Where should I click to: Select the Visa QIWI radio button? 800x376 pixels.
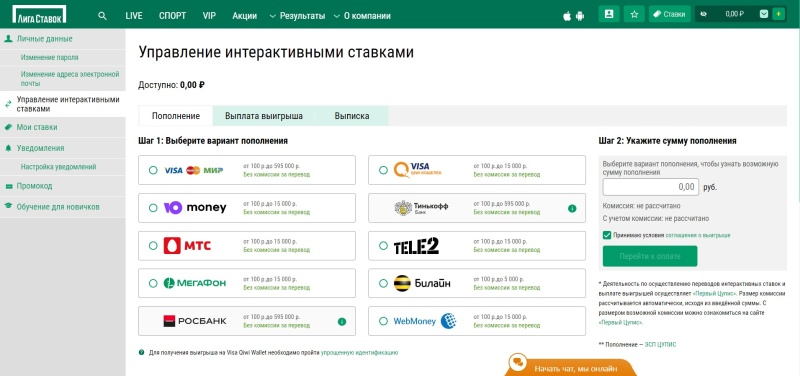383,170
